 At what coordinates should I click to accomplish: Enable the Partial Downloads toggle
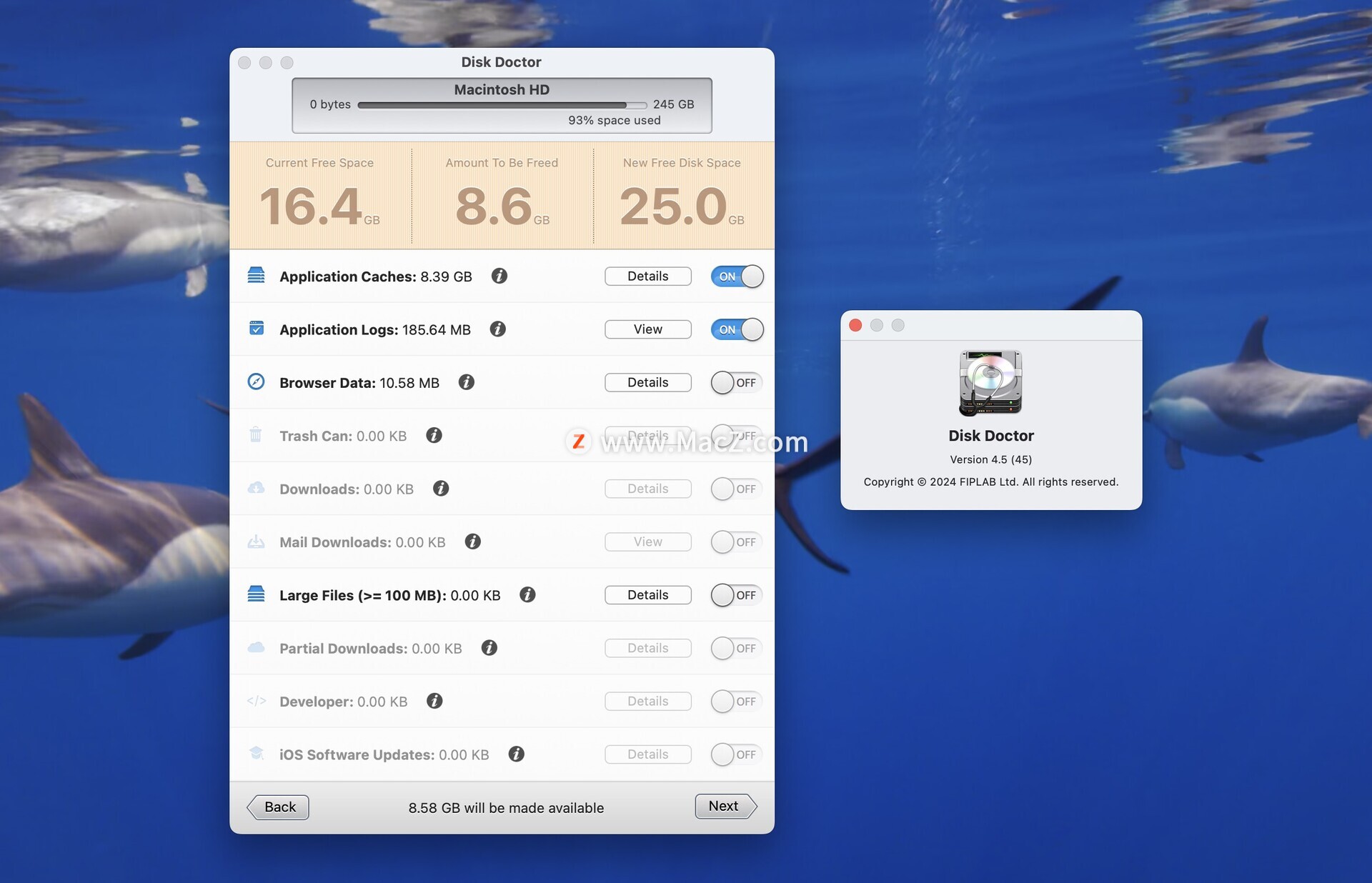coord(737,648)
